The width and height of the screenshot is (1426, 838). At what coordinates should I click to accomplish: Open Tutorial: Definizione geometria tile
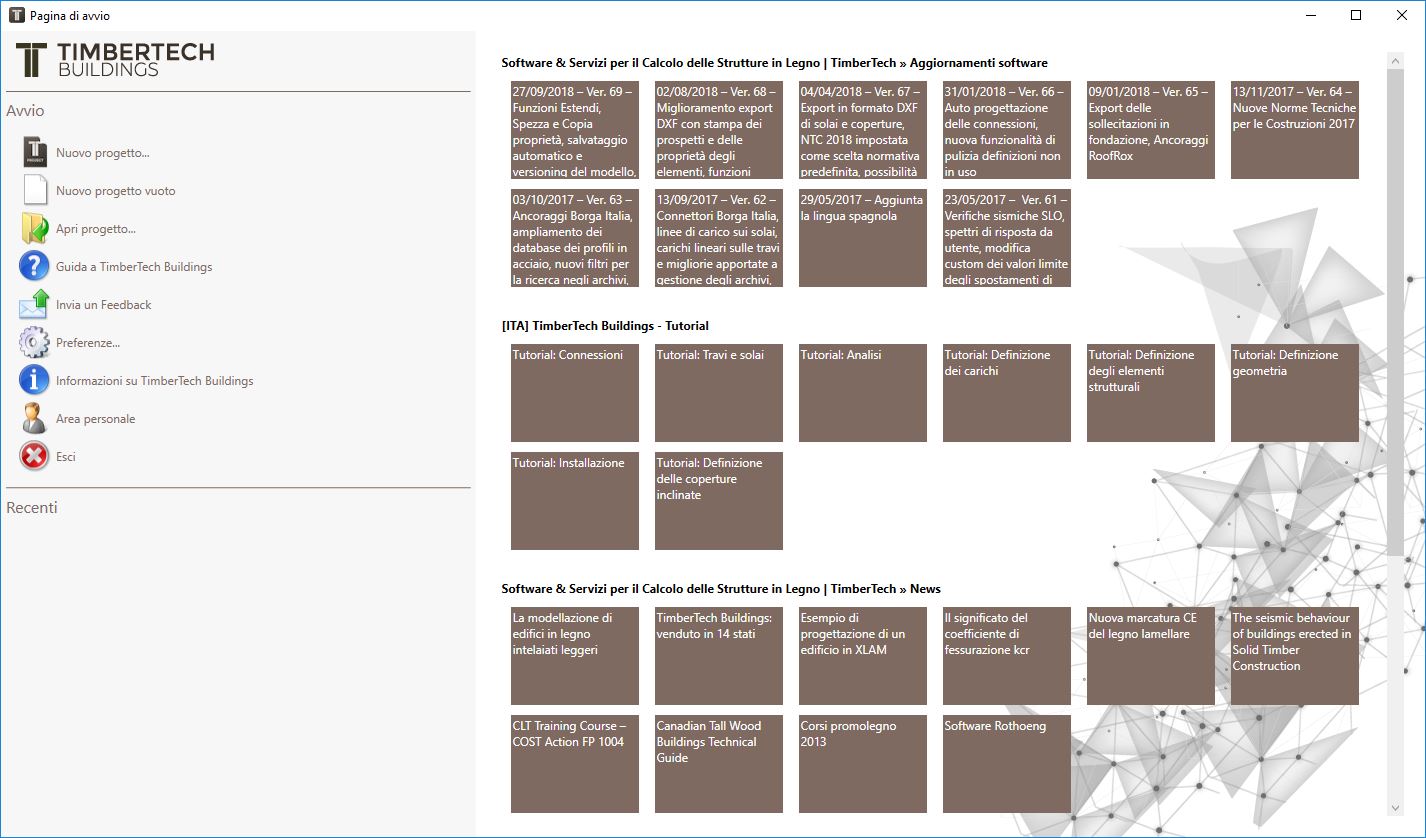tap(1295, 393)
